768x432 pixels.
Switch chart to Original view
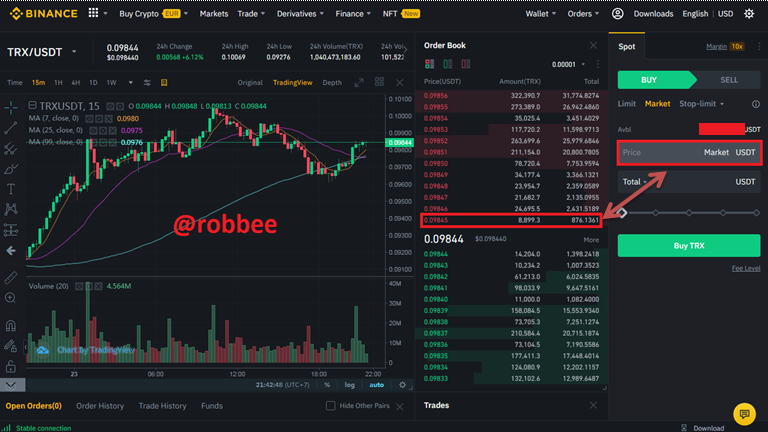[250, 83]
